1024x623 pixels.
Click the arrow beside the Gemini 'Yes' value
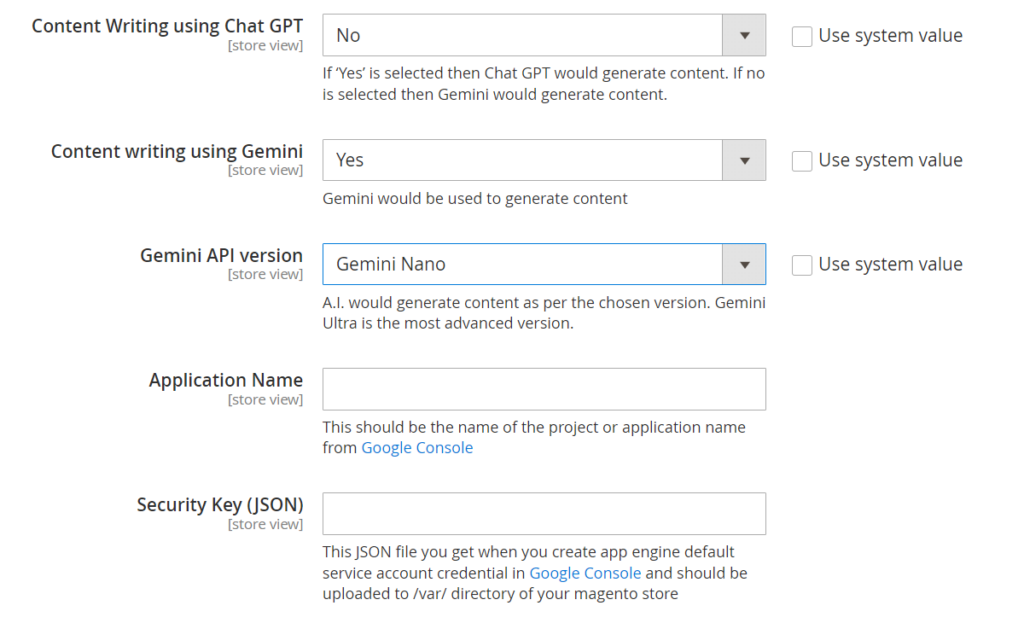pyautogui.click(x=744, y=160)
